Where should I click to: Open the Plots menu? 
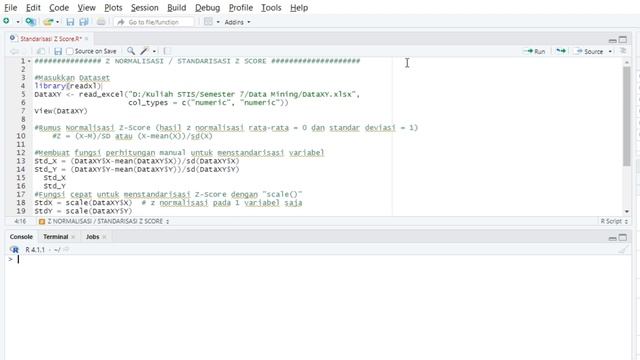[113, 8]
